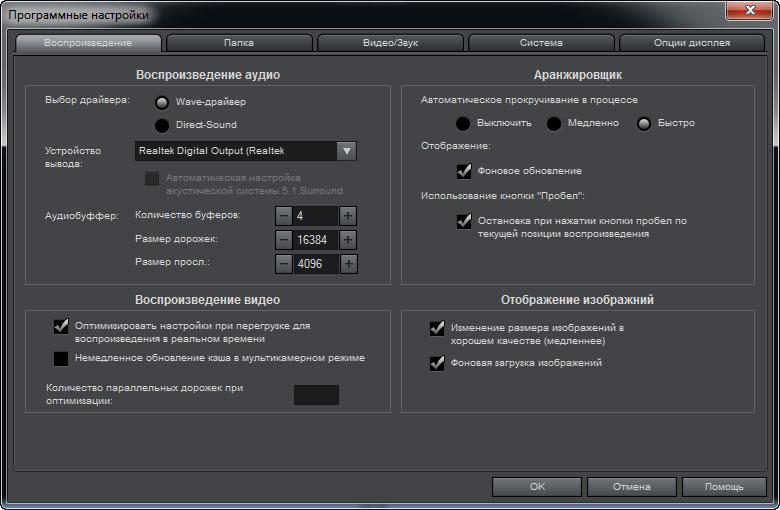Switch to the Папка tab
The width and height of the screenshot is (780, 510).
point(239,43)
